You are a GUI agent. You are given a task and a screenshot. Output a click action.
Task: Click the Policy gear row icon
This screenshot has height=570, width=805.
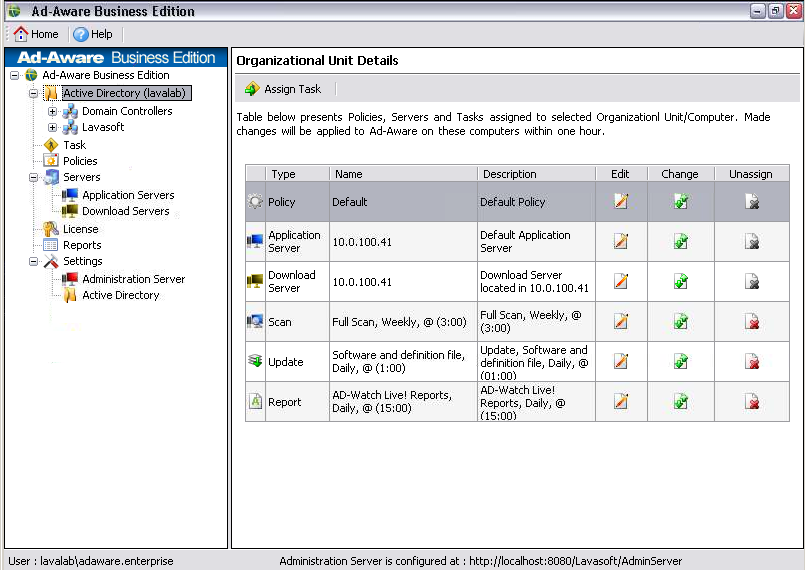255,201
